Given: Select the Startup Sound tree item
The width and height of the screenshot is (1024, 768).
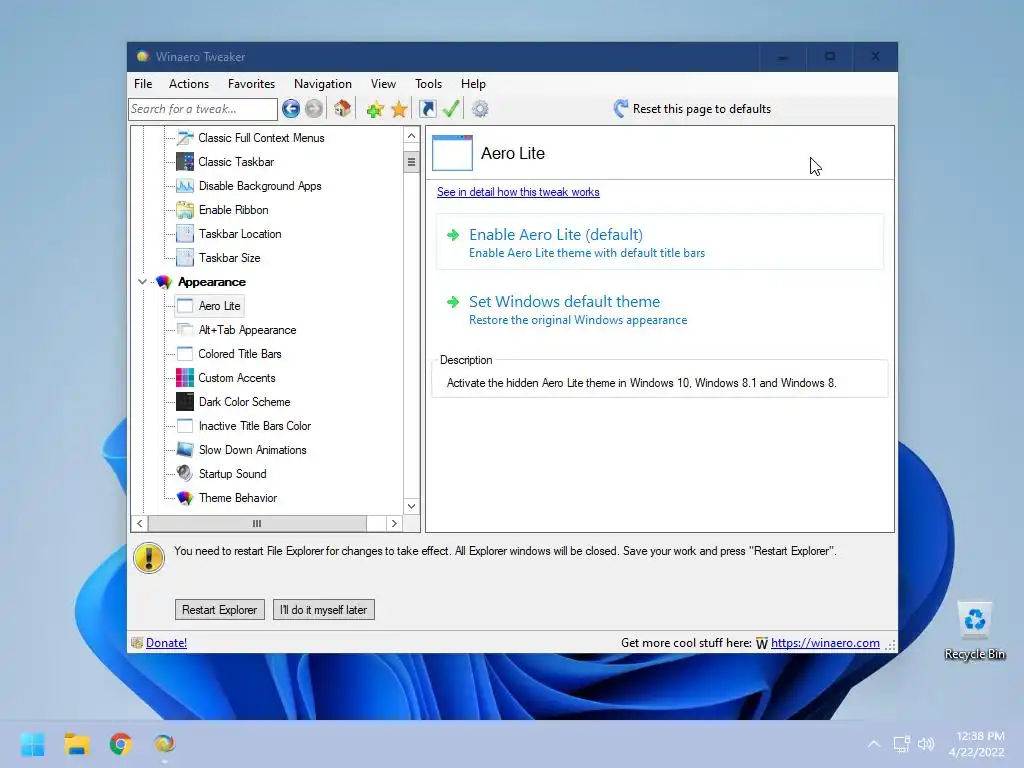Looking at the screenshot, I should 232,473.
